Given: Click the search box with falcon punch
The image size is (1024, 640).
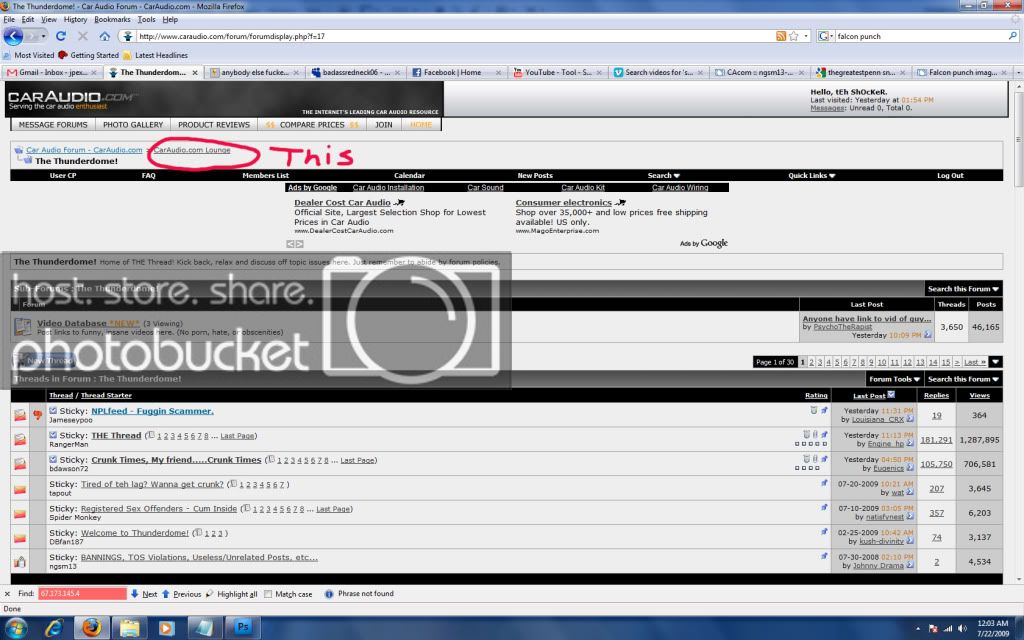Looking at the screenshot, I should click(x=921, y=36).
